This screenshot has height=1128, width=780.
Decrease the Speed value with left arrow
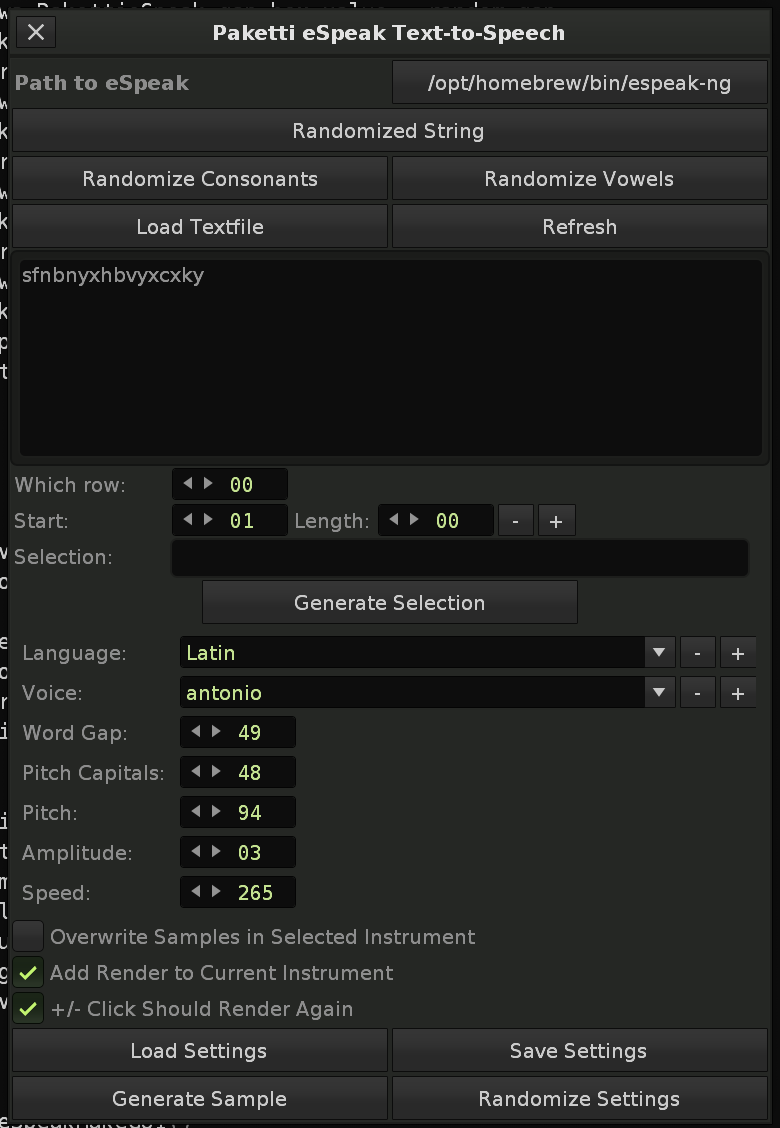(197, 892)
